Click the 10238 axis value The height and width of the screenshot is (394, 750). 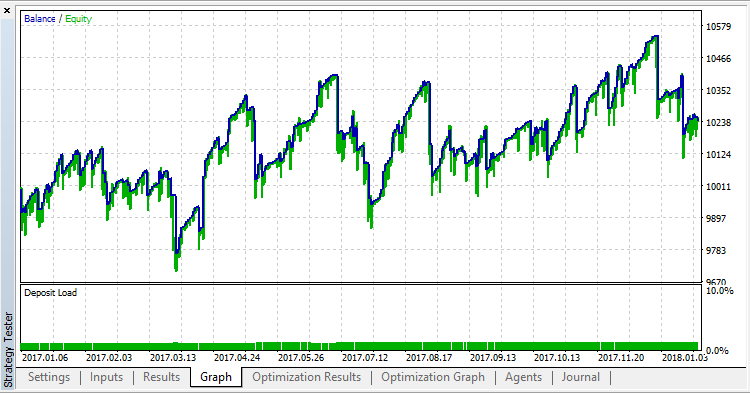[718, 123]
